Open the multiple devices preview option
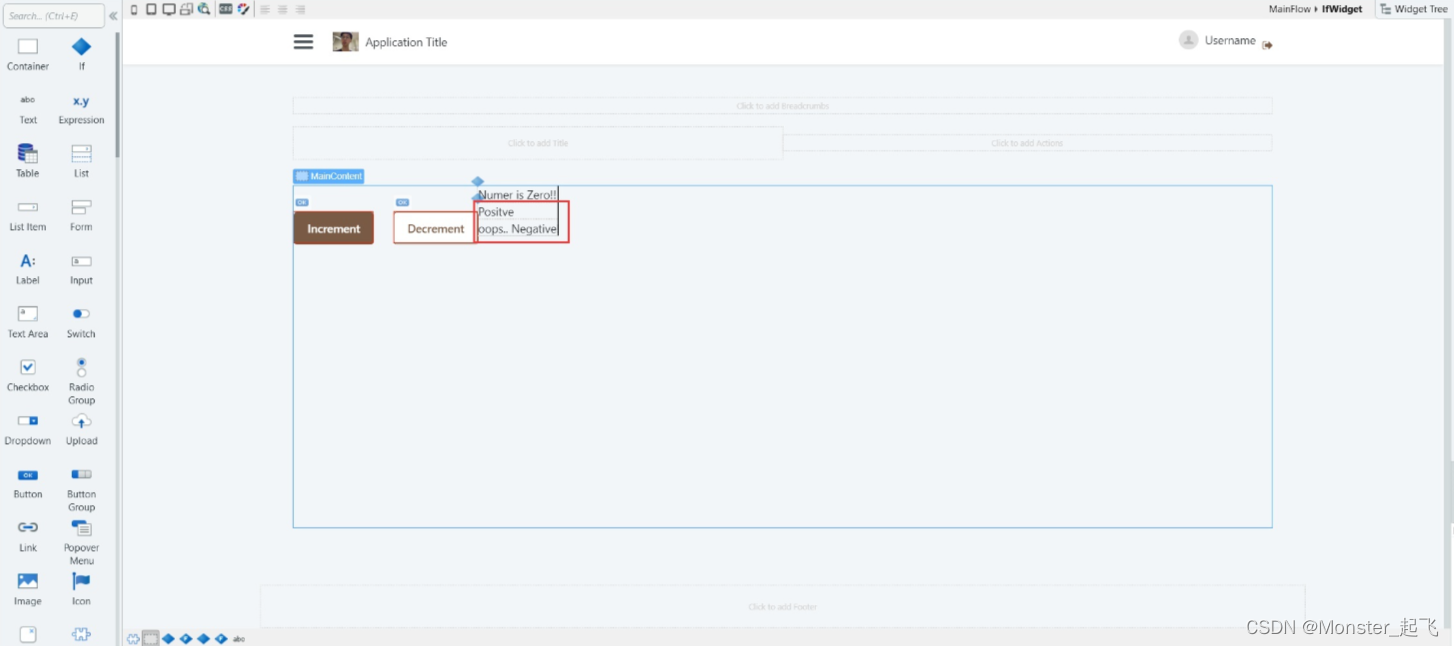This screenshot has height=646, width=1454. click(x=186, y=9)
